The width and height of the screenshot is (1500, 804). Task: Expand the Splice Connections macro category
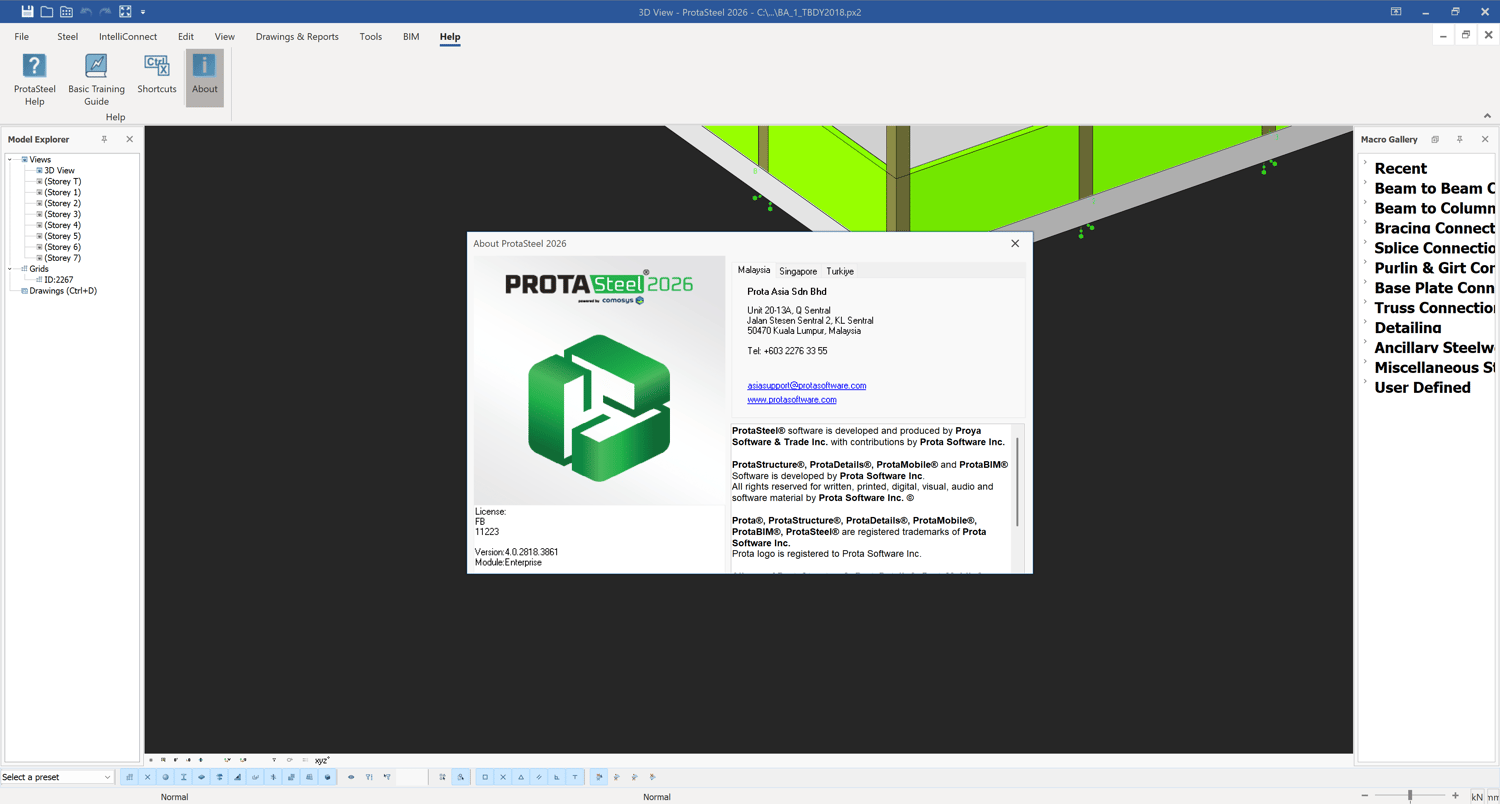(x=1365, y=243)
